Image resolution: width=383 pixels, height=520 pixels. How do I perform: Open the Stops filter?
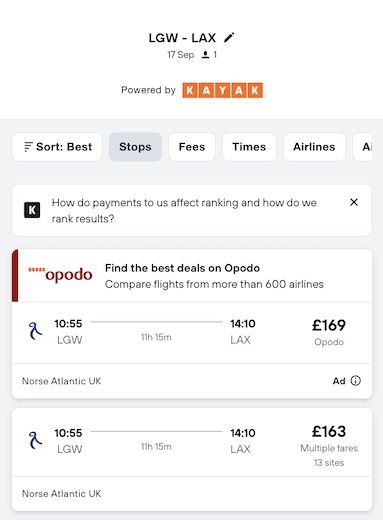click(135, 147)
